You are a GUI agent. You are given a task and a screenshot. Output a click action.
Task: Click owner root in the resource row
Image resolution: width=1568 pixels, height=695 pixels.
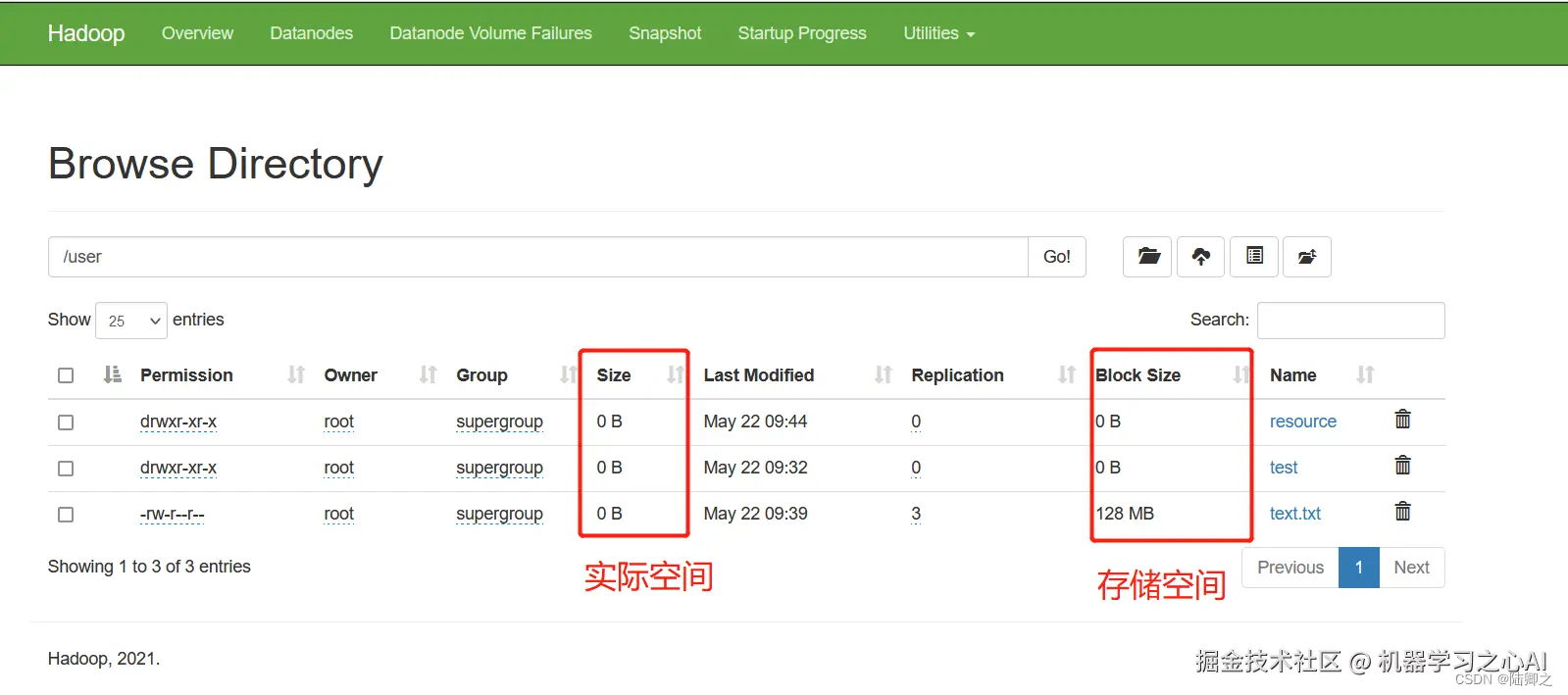[338, 422]
